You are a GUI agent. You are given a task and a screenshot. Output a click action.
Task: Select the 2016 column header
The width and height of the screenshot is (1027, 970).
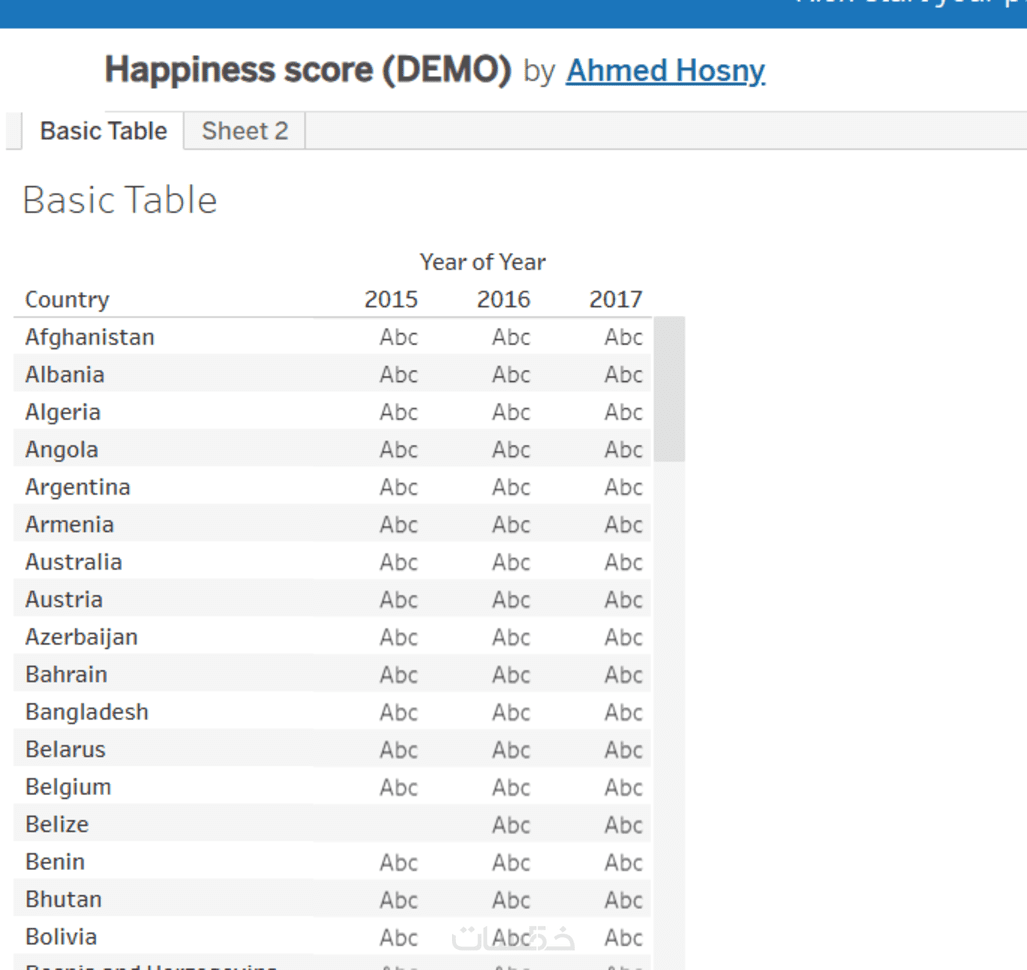[503, 299]
